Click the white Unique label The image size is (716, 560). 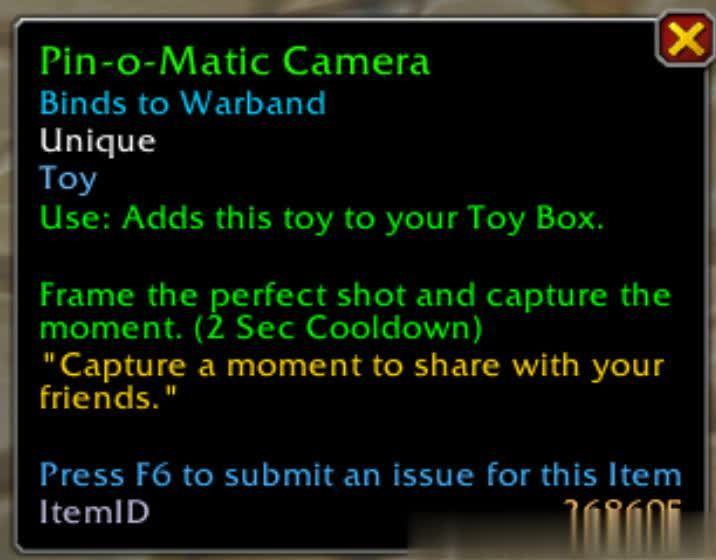coord(98,142)
